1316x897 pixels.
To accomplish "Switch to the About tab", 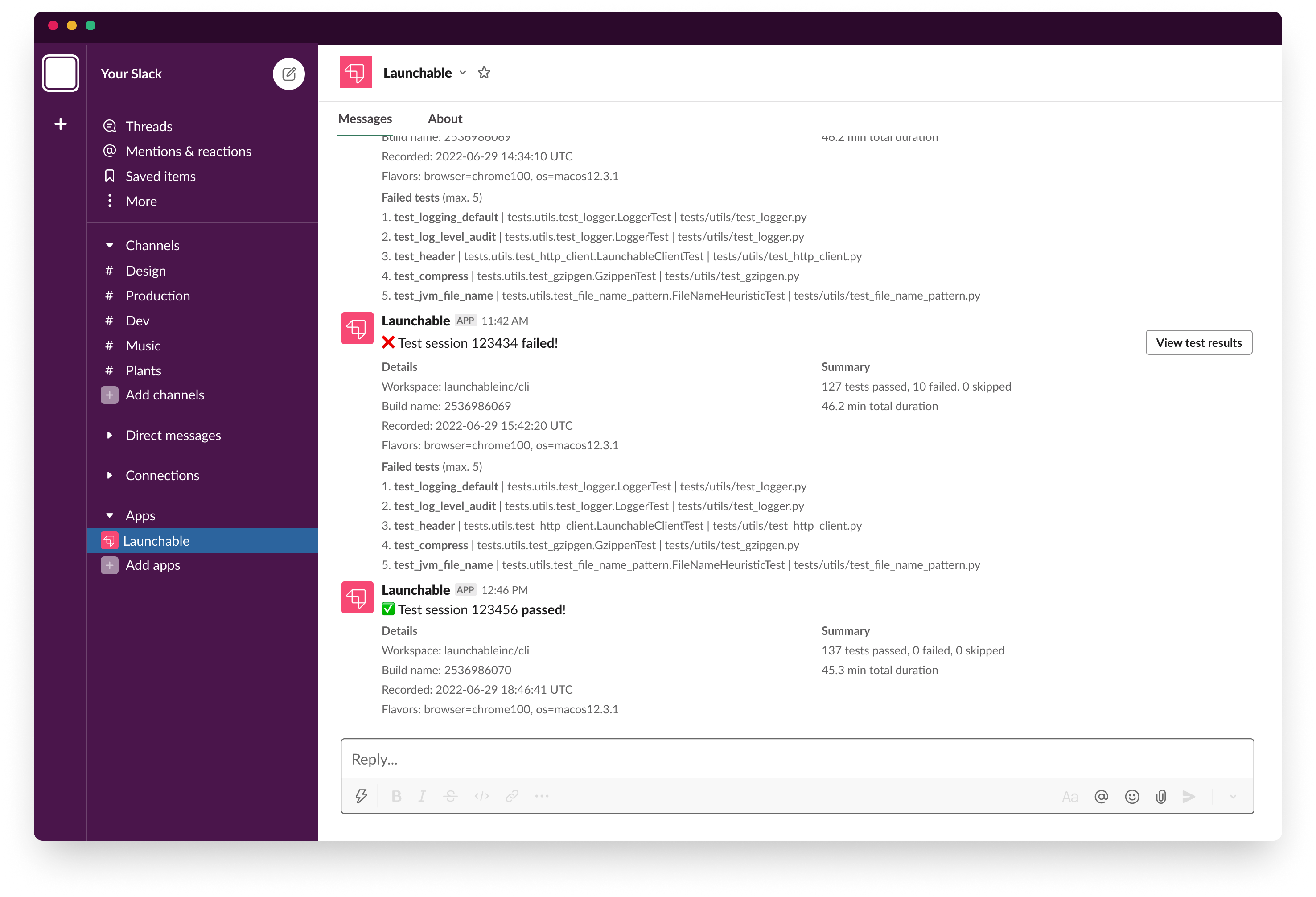I will pyautogui.click(x=444, y=118).
